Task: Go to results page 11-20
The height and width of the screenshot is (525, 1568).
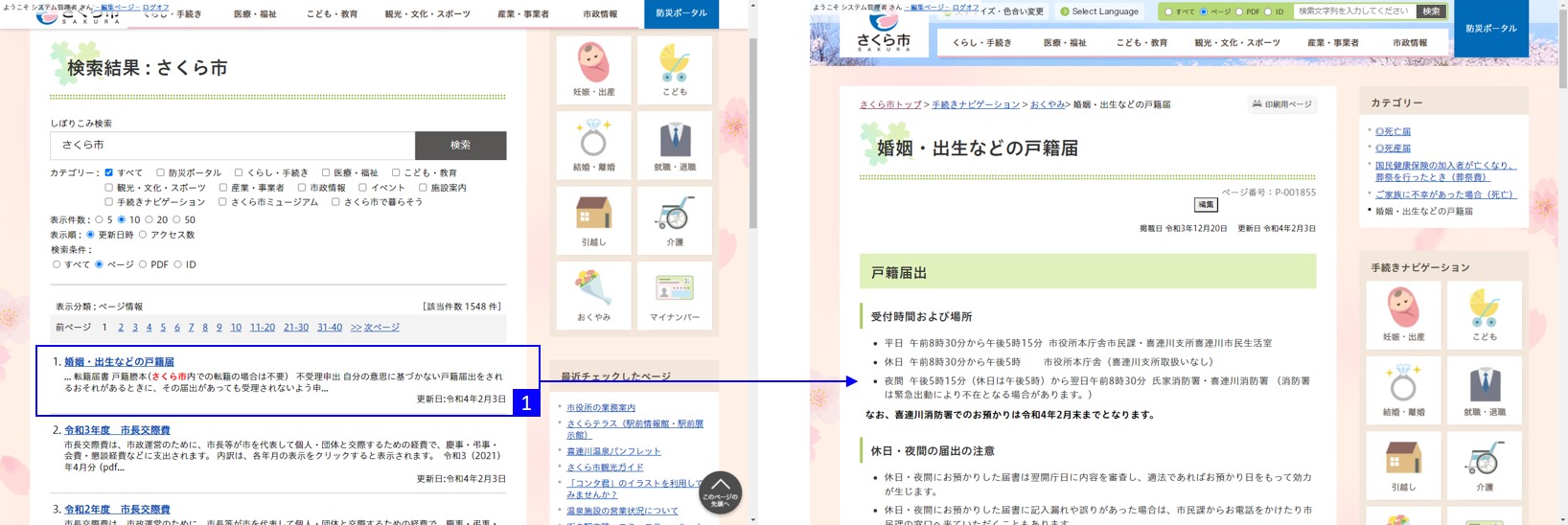Action: 263,328
